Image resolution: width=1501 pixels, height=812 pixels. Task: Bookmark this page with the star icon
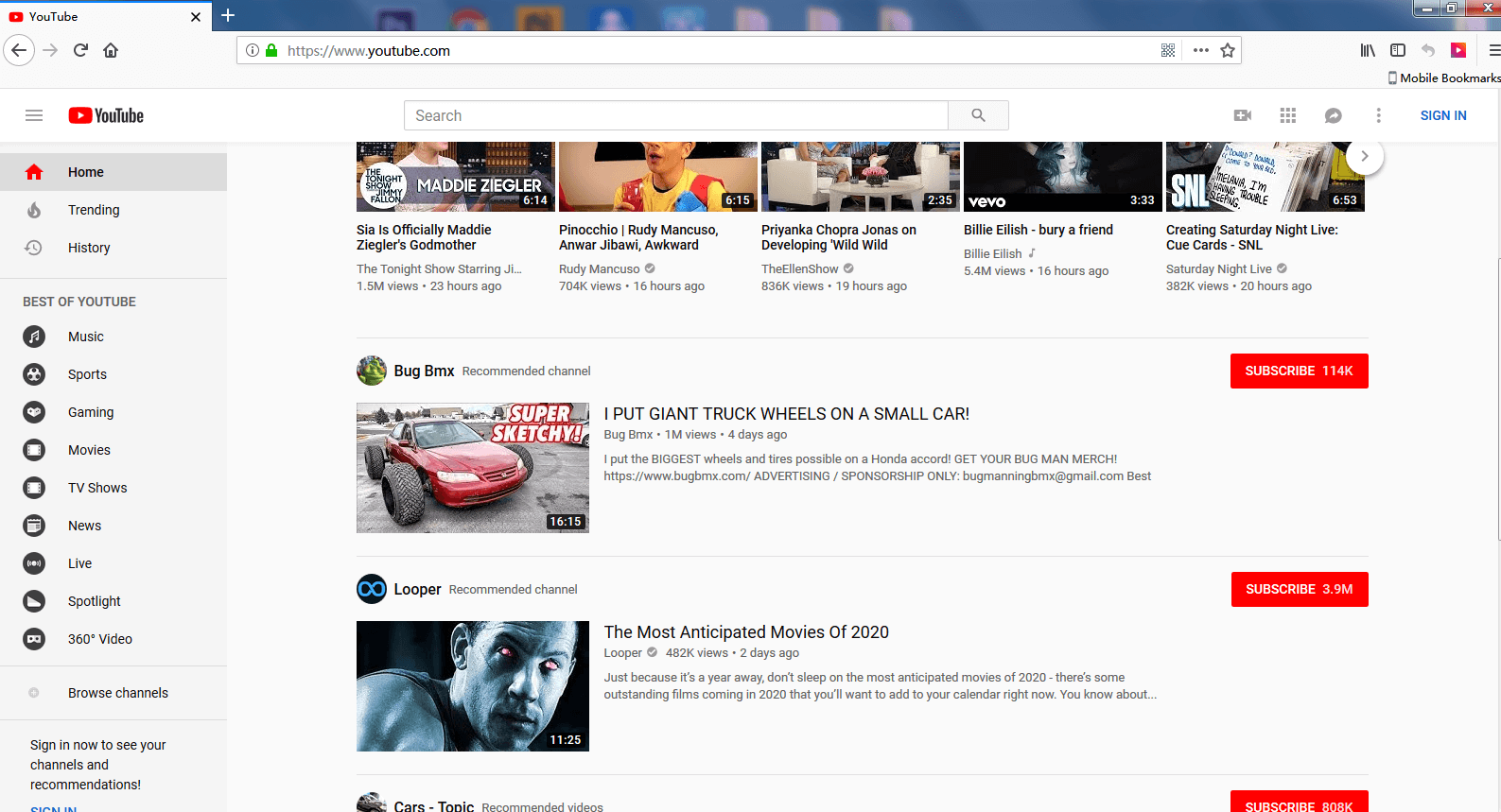pos(1228,50)
